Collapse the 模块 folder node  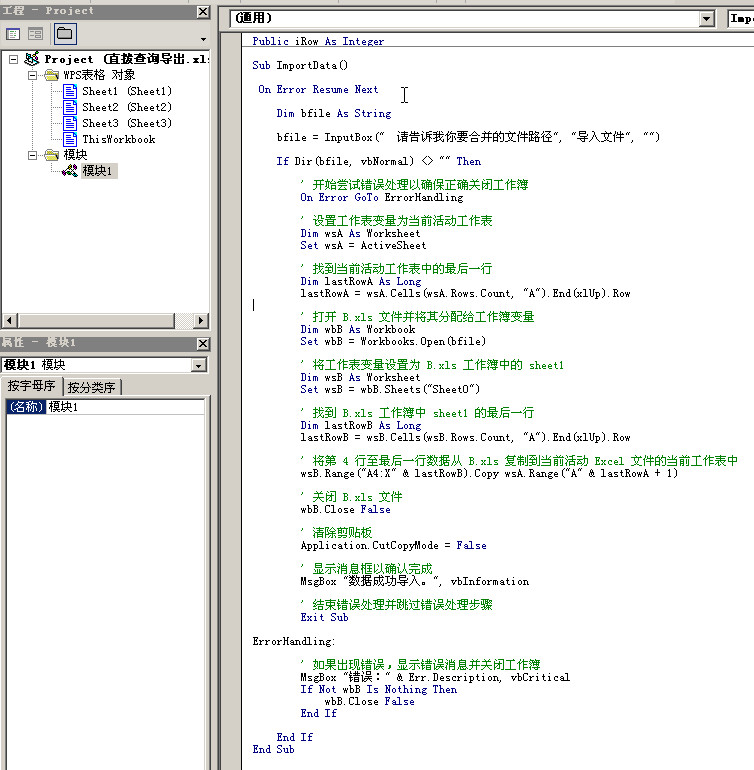(x=32, y=155)
